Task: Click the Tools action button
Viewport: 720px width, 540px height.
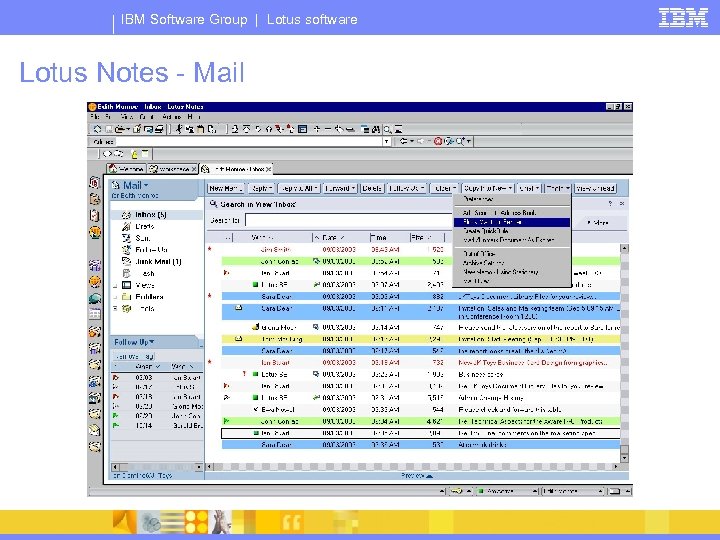Action: 557,188
